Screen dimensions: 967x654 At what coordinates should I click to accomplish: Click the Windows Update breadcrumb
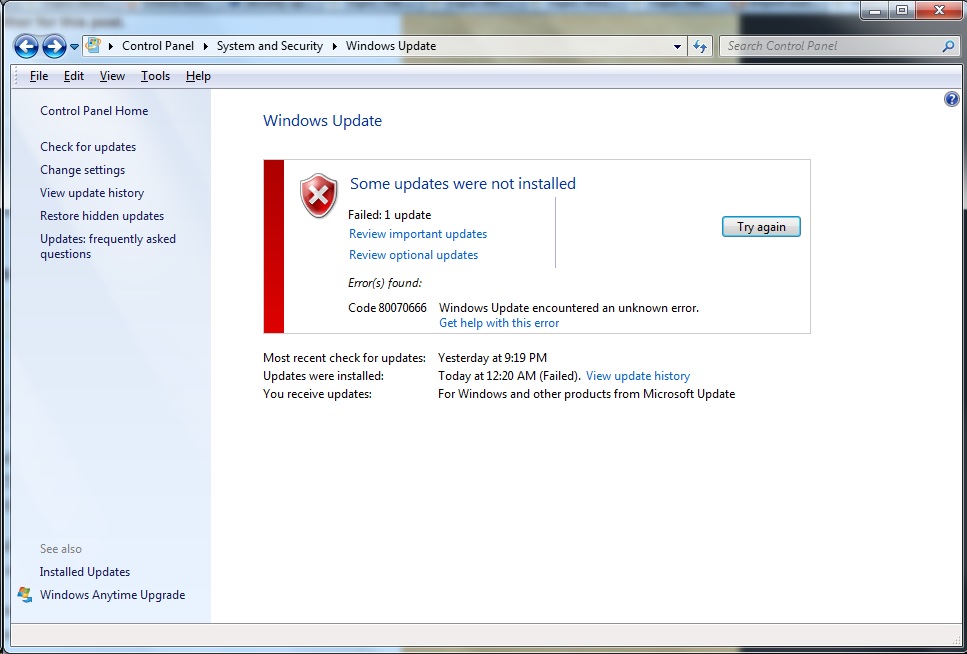(x=391, y=46)
